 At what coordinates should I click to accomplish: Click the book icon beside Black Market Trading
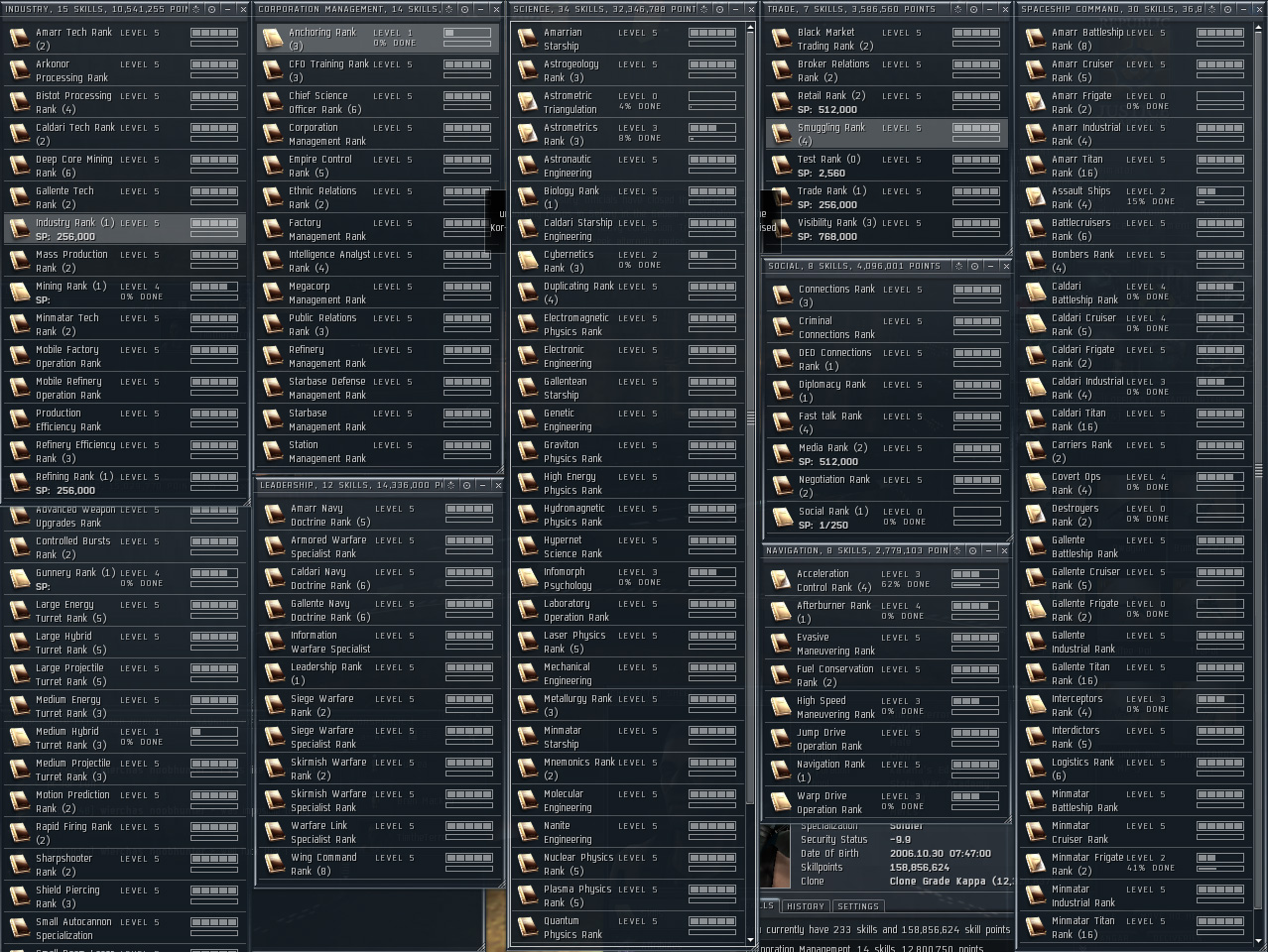[781, 39]
